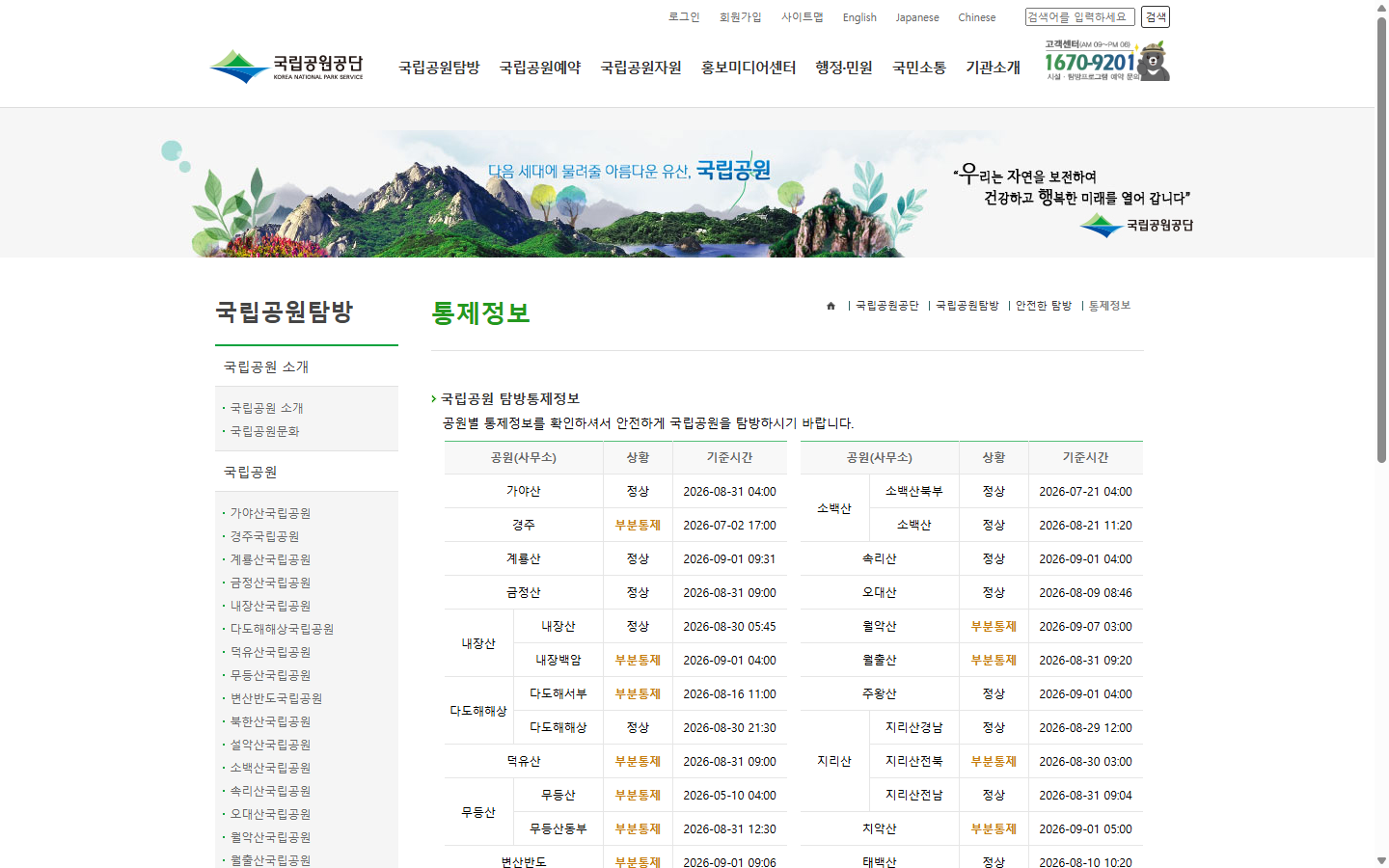Open 계룡산국립공원 in the sidebar

pos(270,559)
